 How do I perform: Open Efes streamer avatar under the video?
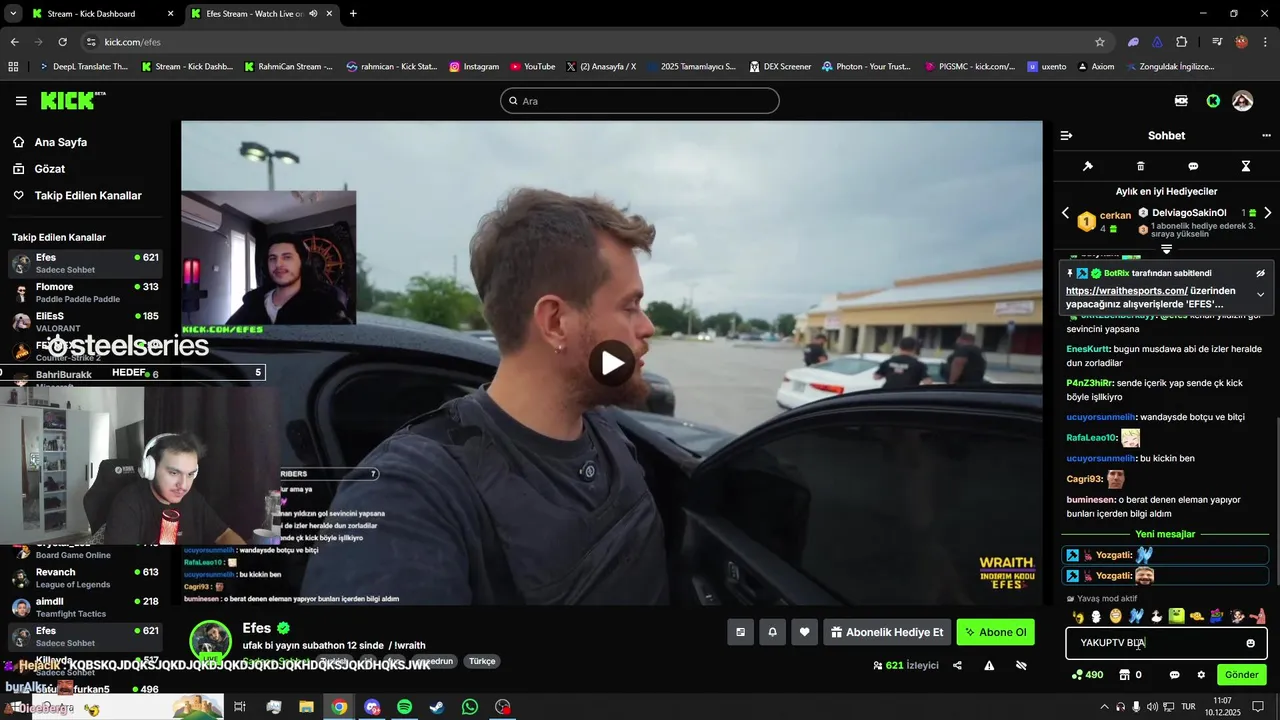click(211, 641)
